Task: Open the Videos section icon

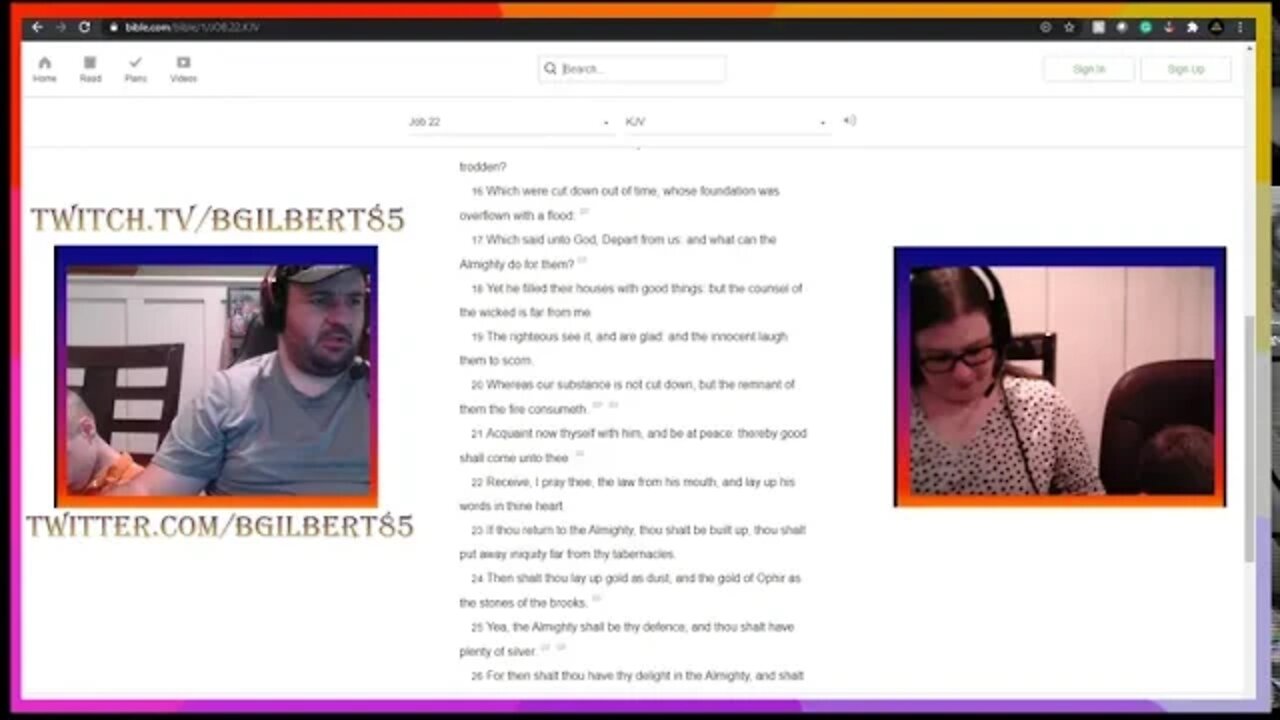Action: (183, 69)
